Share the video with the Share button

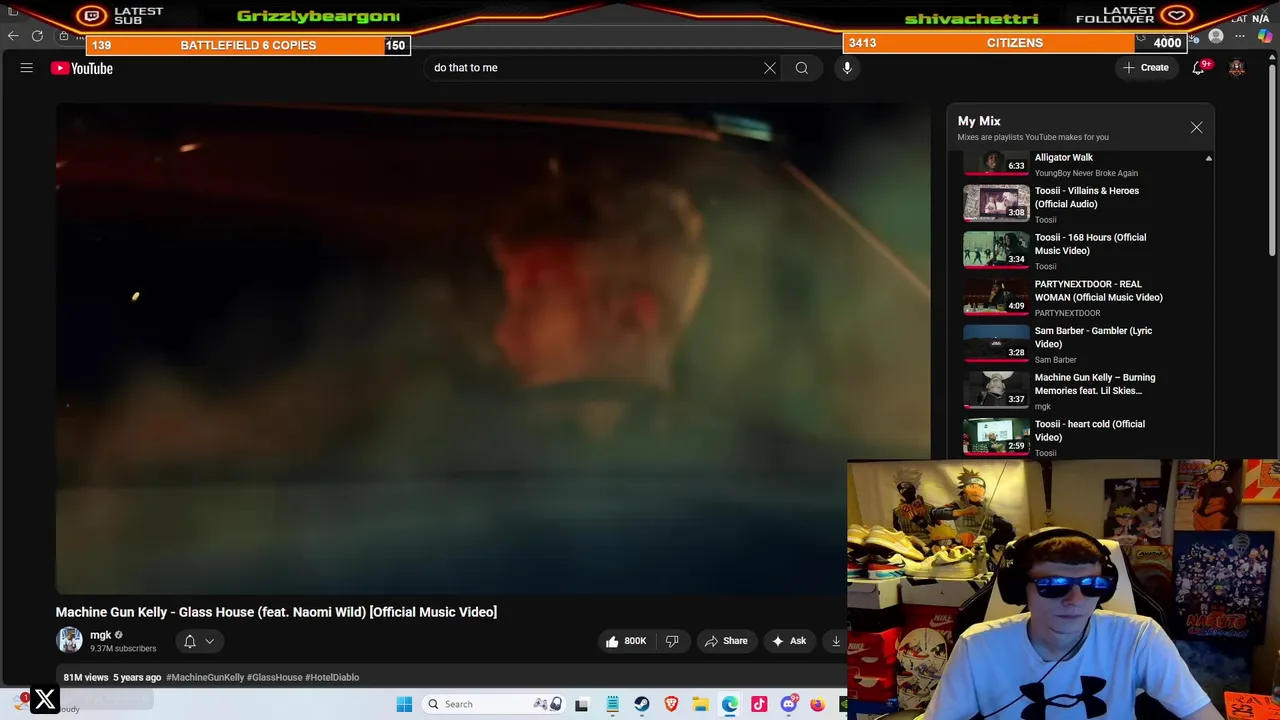[x=726, y=641]
